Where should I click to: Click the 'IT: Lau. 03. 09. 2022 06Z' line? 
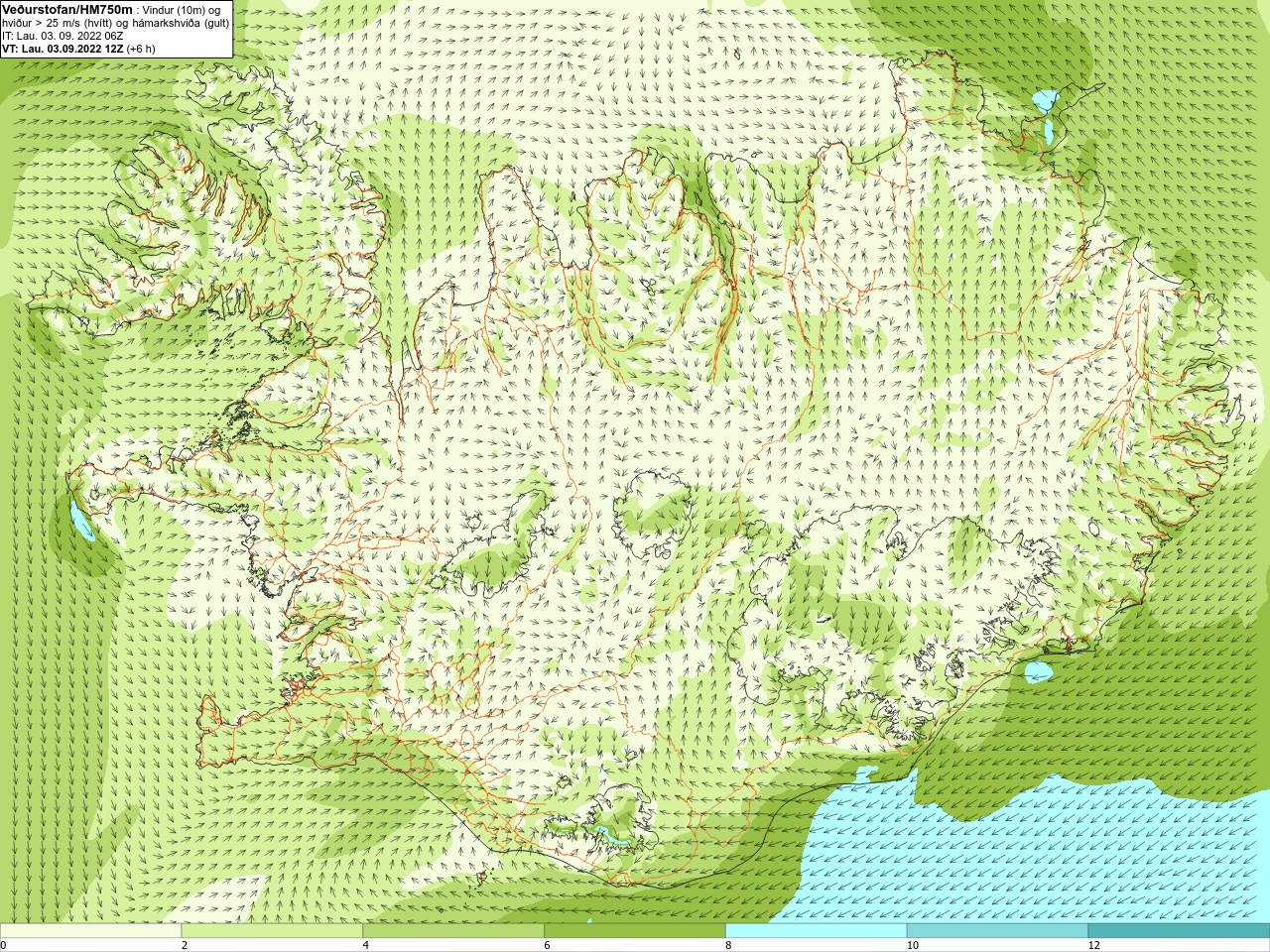pos(63,36)
